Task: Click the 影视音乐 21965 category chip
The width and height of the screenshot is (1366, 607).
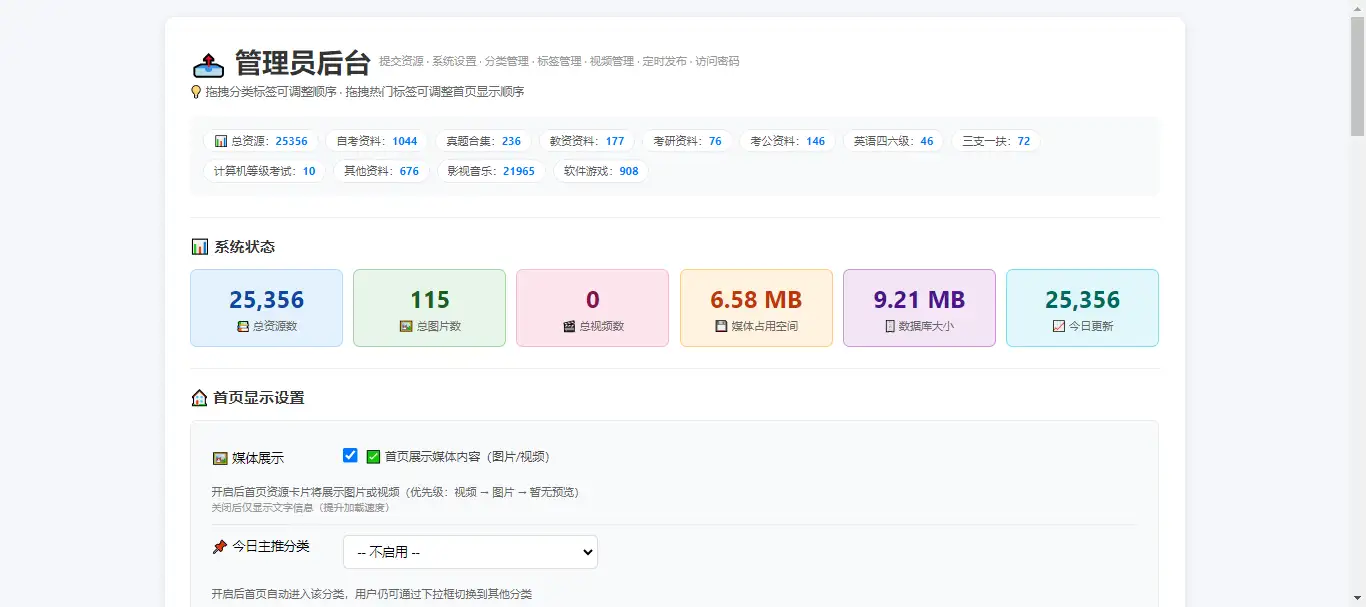Action: click(491, 171)
